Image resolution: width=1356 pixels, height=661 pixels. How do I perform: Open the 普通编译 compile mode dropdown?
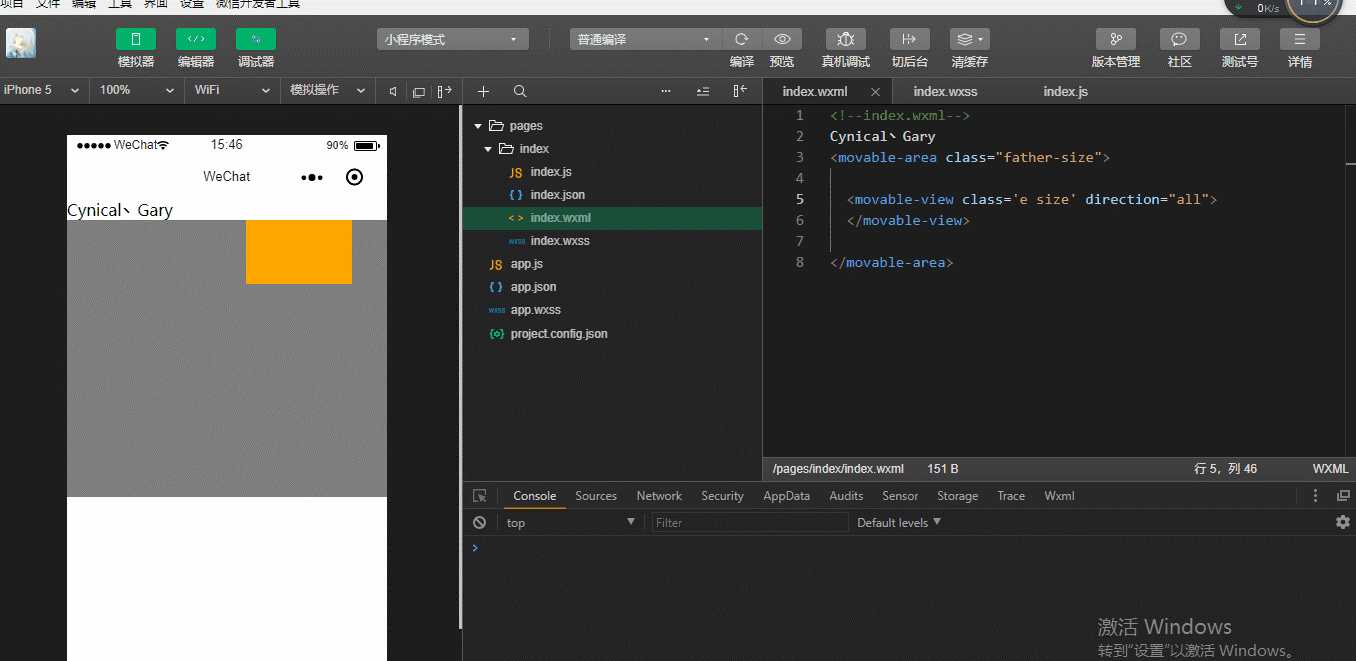(646, 39)
